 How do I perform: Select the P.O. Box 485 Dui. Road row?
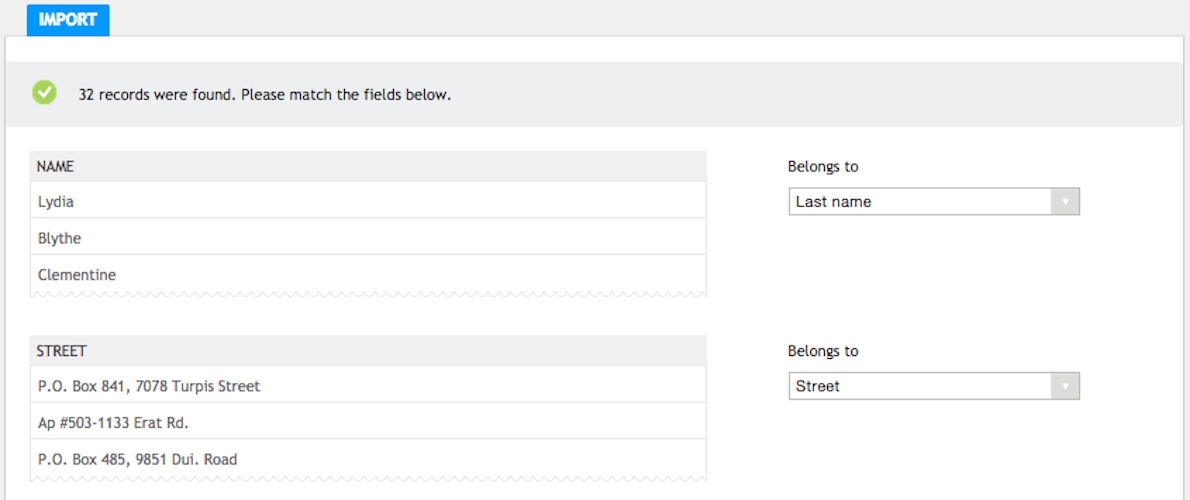(368, 459)
